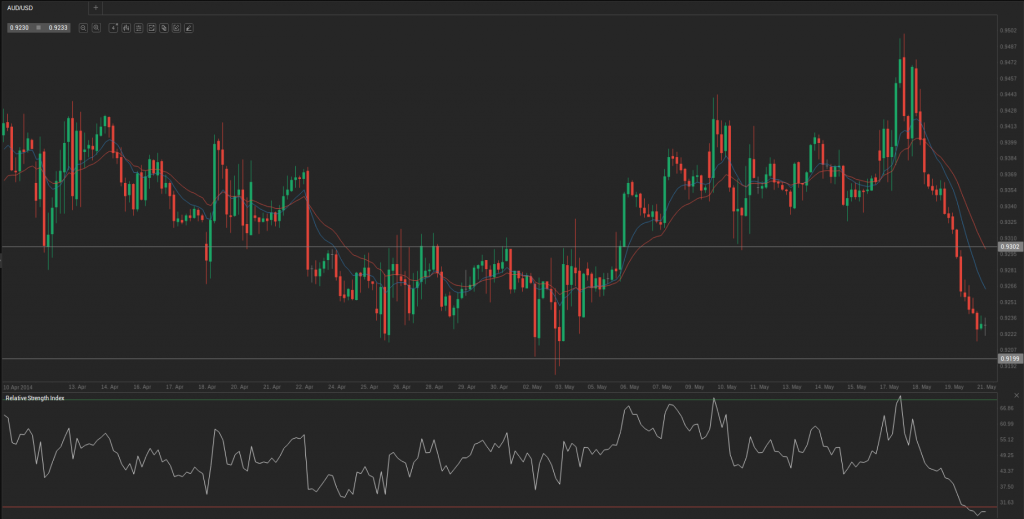The height and width of the screenshot is (519, 1024).
Task: Click the 10 Apr 2014 date label
Action: click(18, 386)
